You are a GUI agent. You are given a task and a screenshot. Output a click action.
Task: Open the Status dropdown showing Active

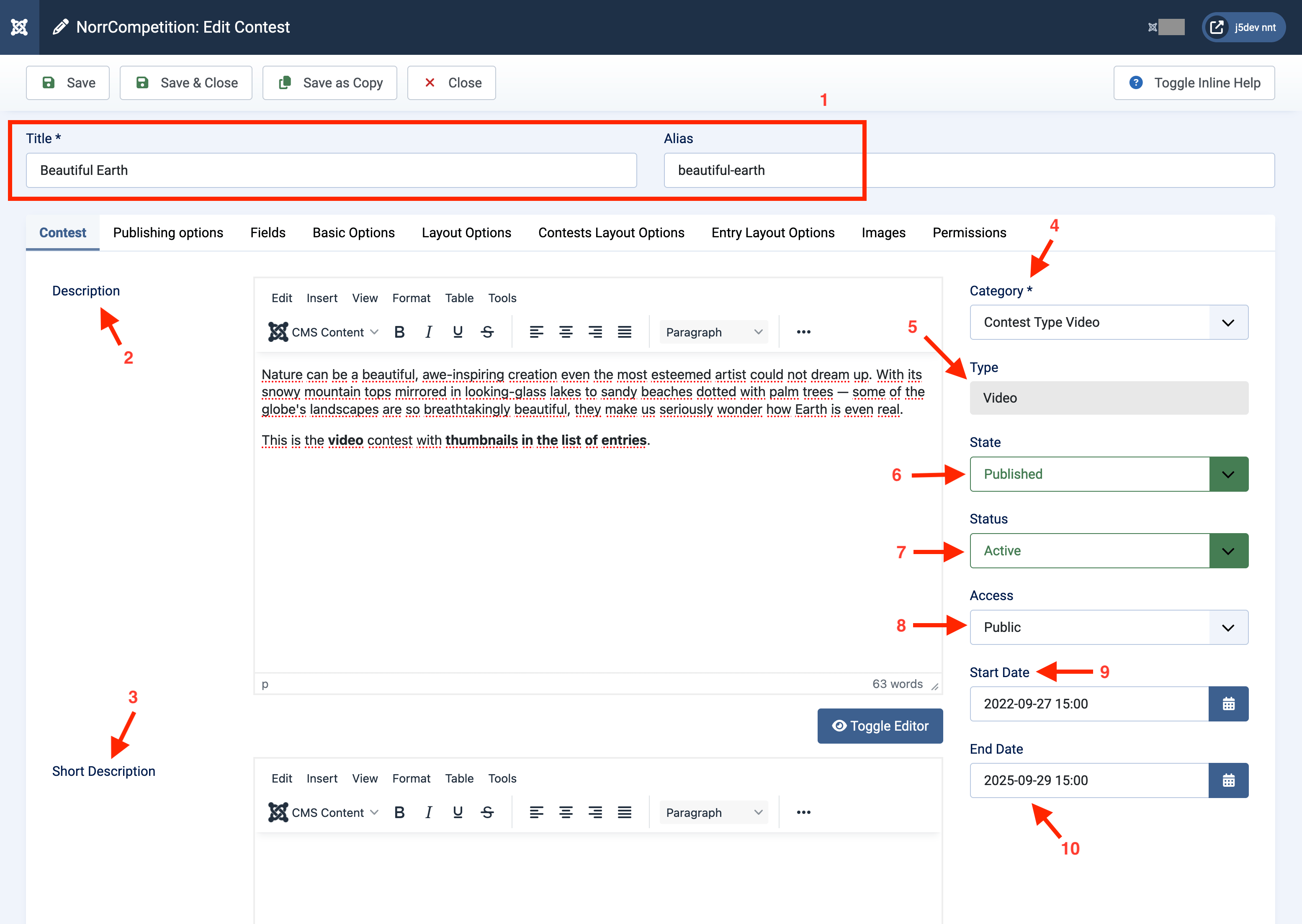(x=1109, y=551)
